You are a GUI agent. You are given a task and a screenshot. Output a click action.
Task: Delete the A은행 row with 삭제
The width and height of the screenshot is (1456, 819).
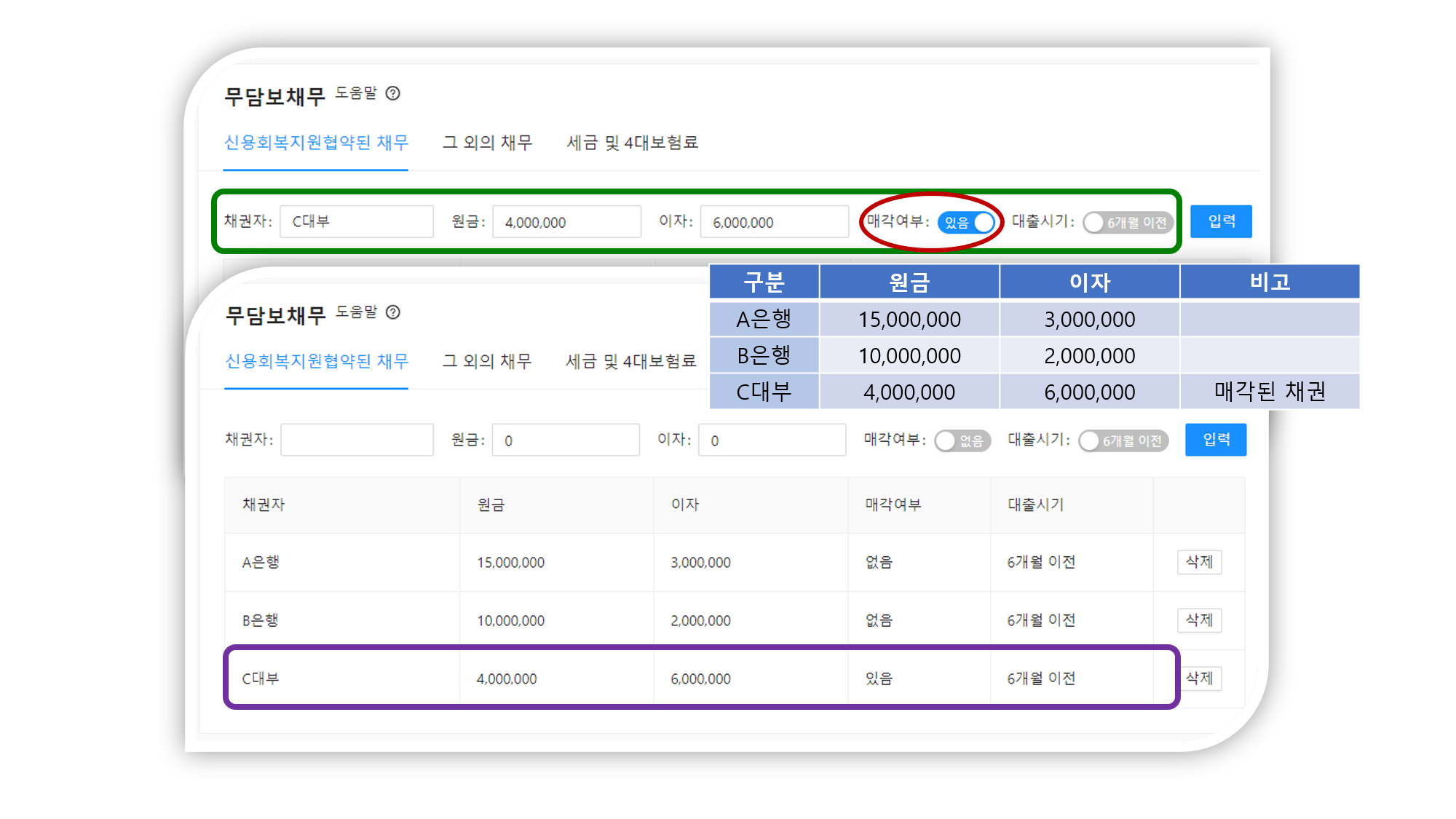point(1199,562)
